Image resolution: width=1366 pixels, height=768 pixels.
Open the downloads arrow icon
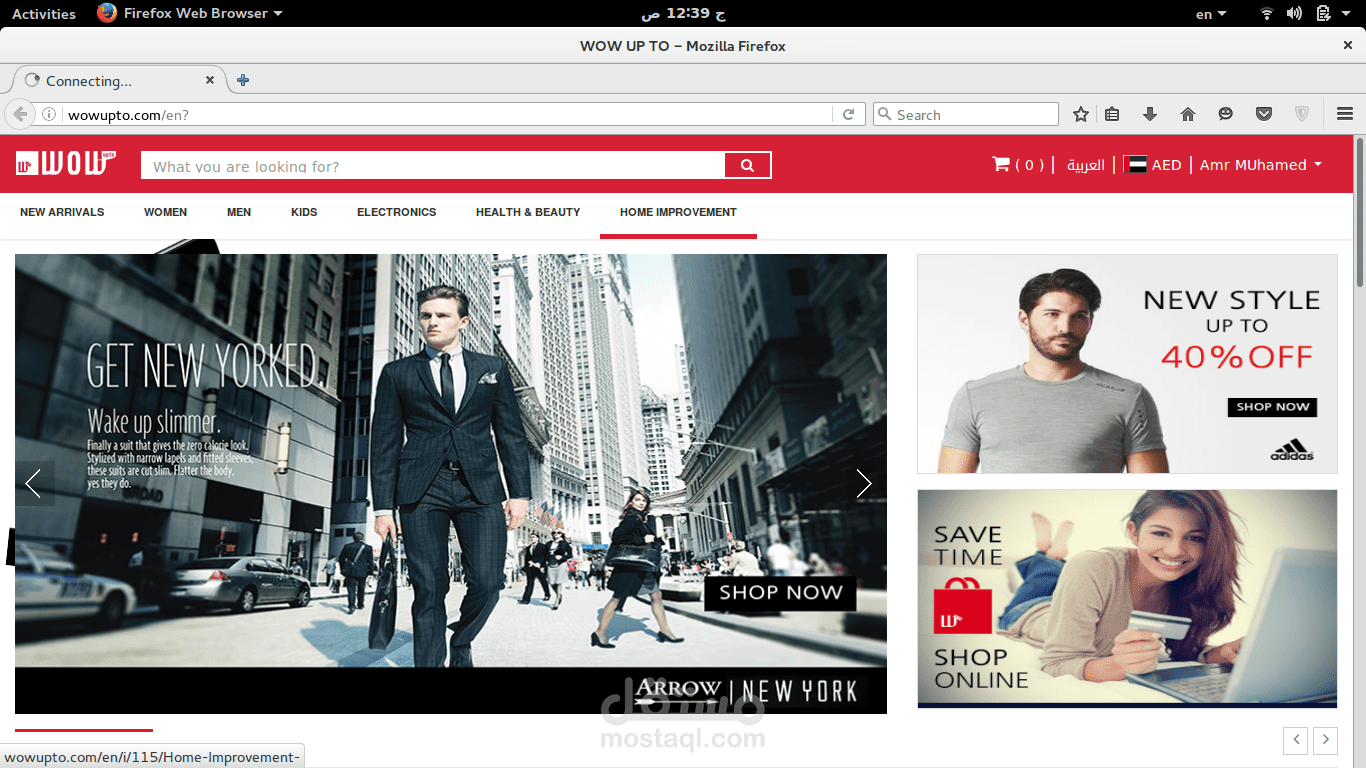click(1150, 115)
